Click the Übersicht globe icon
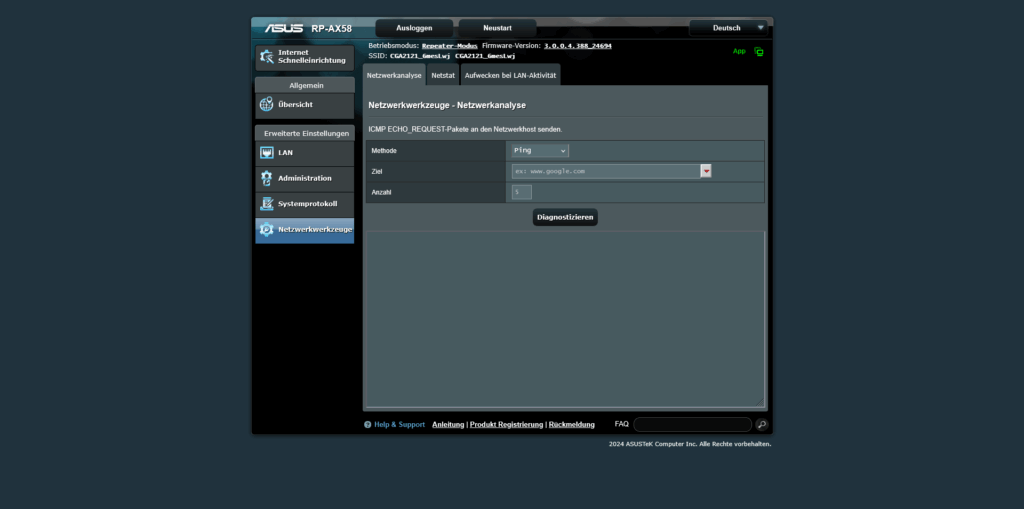This screenshot has height=509, width=1024. point(267,104)
